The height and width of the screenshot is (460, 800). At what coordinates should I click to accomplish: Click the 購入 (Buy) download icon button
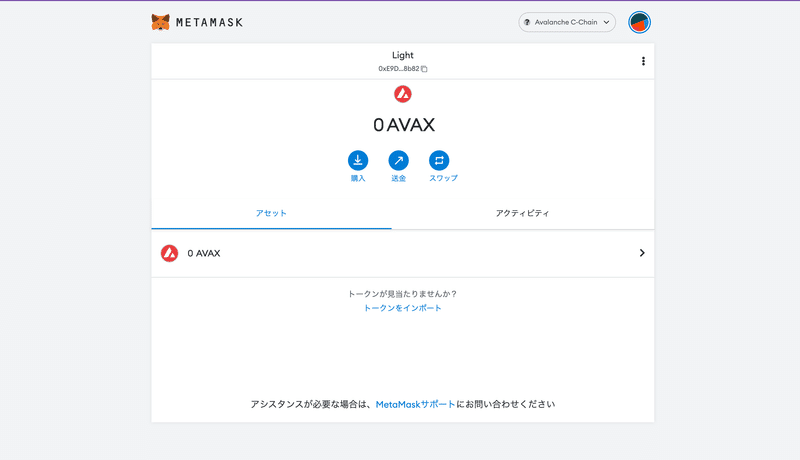pyautogui.click(x=358, y=161)
